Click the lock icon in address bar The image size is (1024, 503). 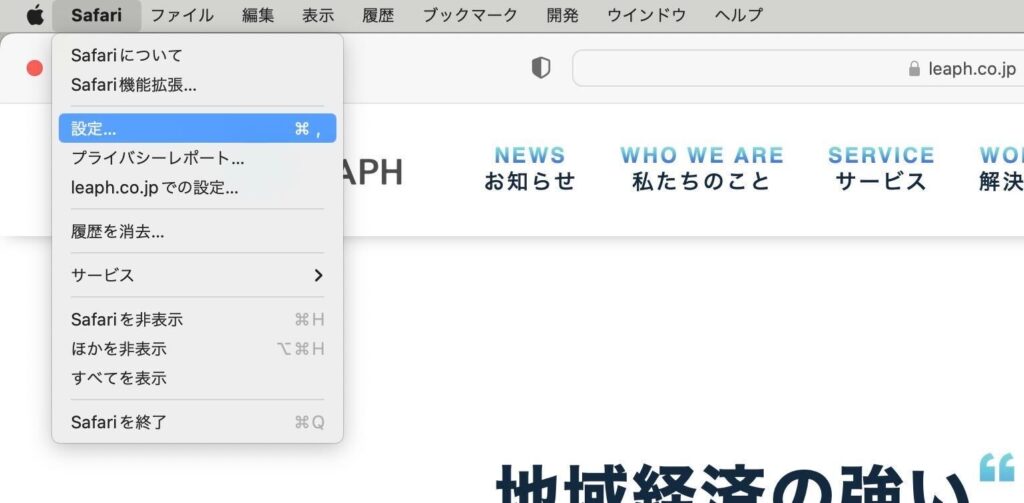pos(914,69)
